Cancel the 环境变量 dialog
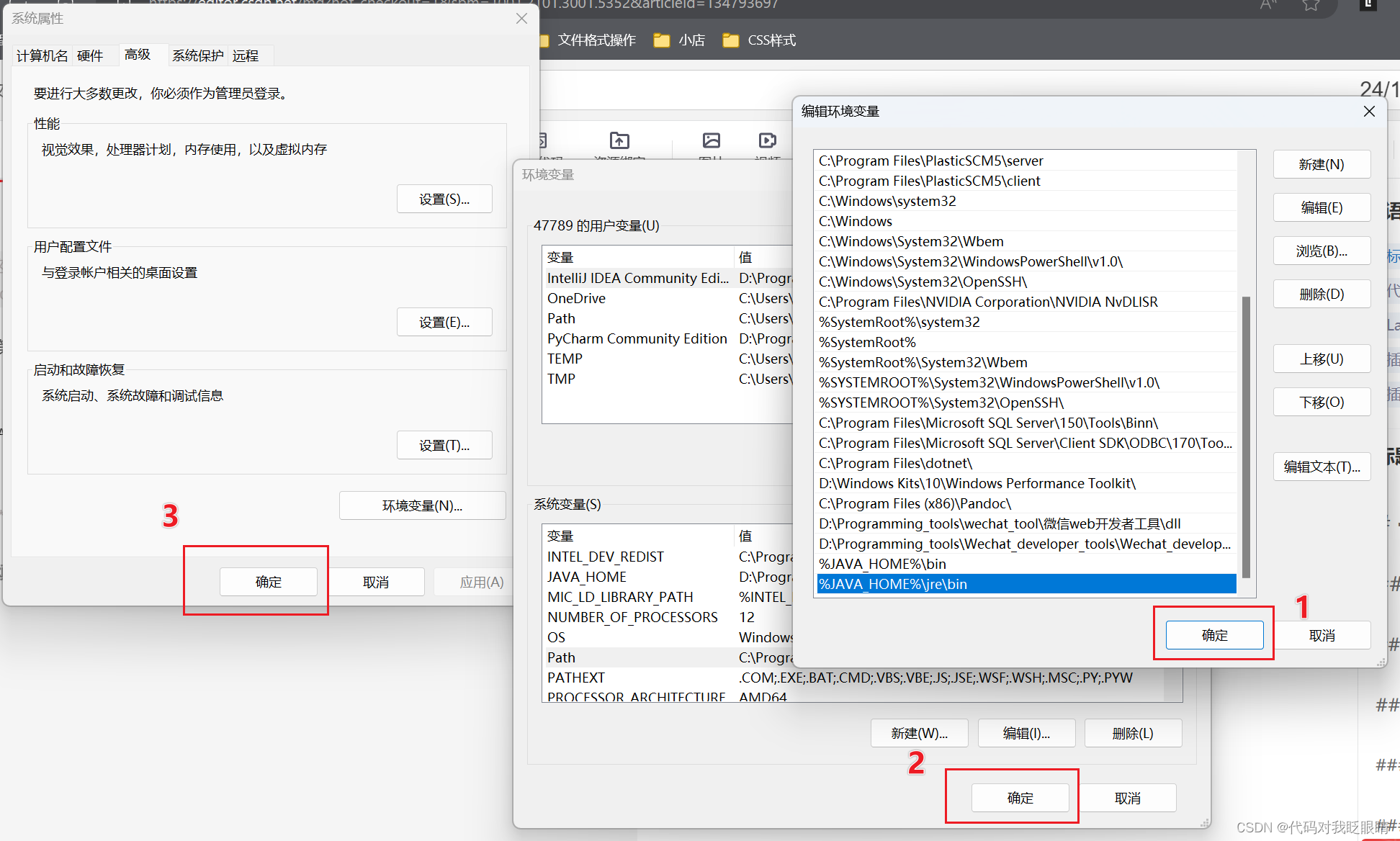 click(x=1127, y=798)
